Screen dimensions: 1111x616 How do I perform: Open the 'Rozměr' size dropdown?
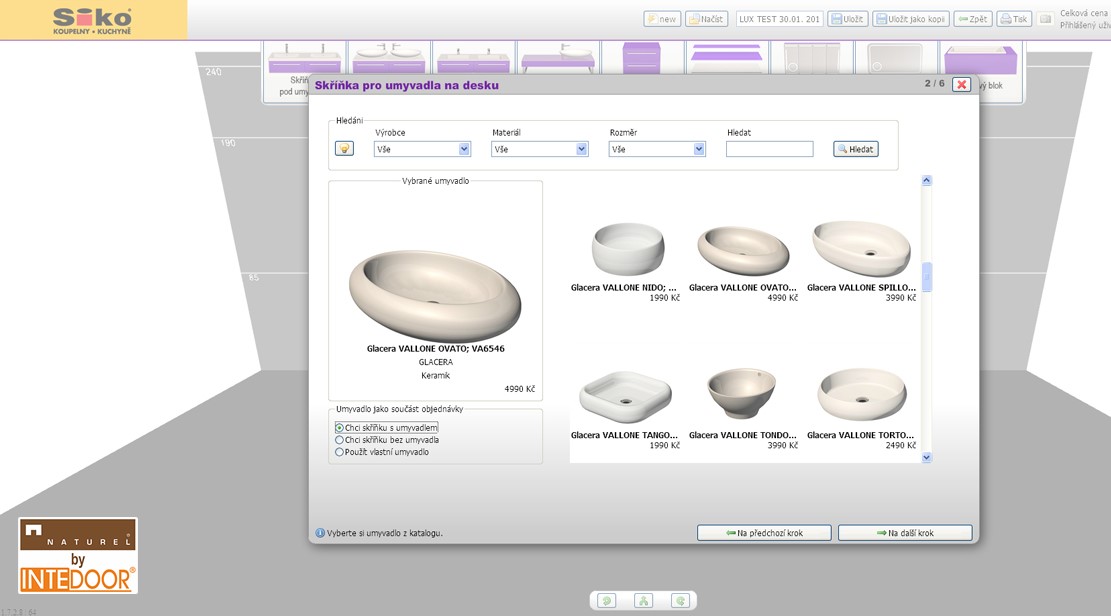pos(658,149)
